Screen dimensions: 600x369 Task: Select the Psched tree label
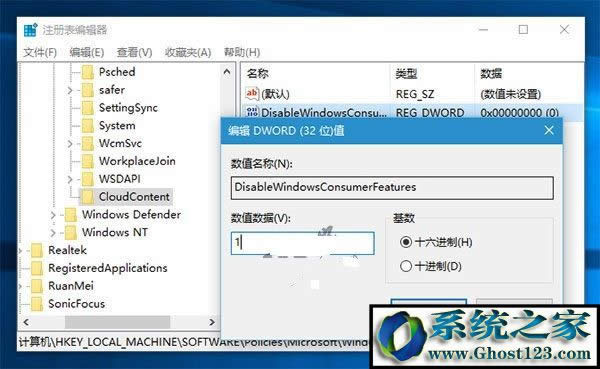pos(117,72)
